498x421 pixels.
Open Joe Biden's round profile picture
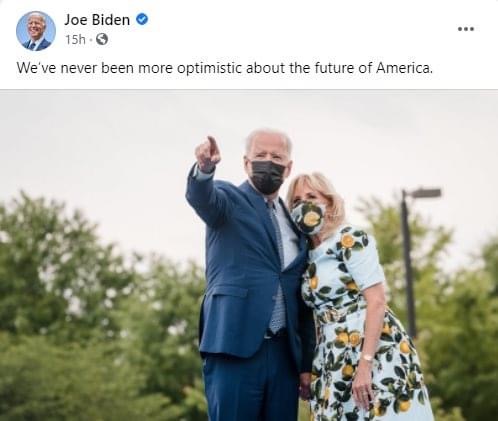click(36, 31)
